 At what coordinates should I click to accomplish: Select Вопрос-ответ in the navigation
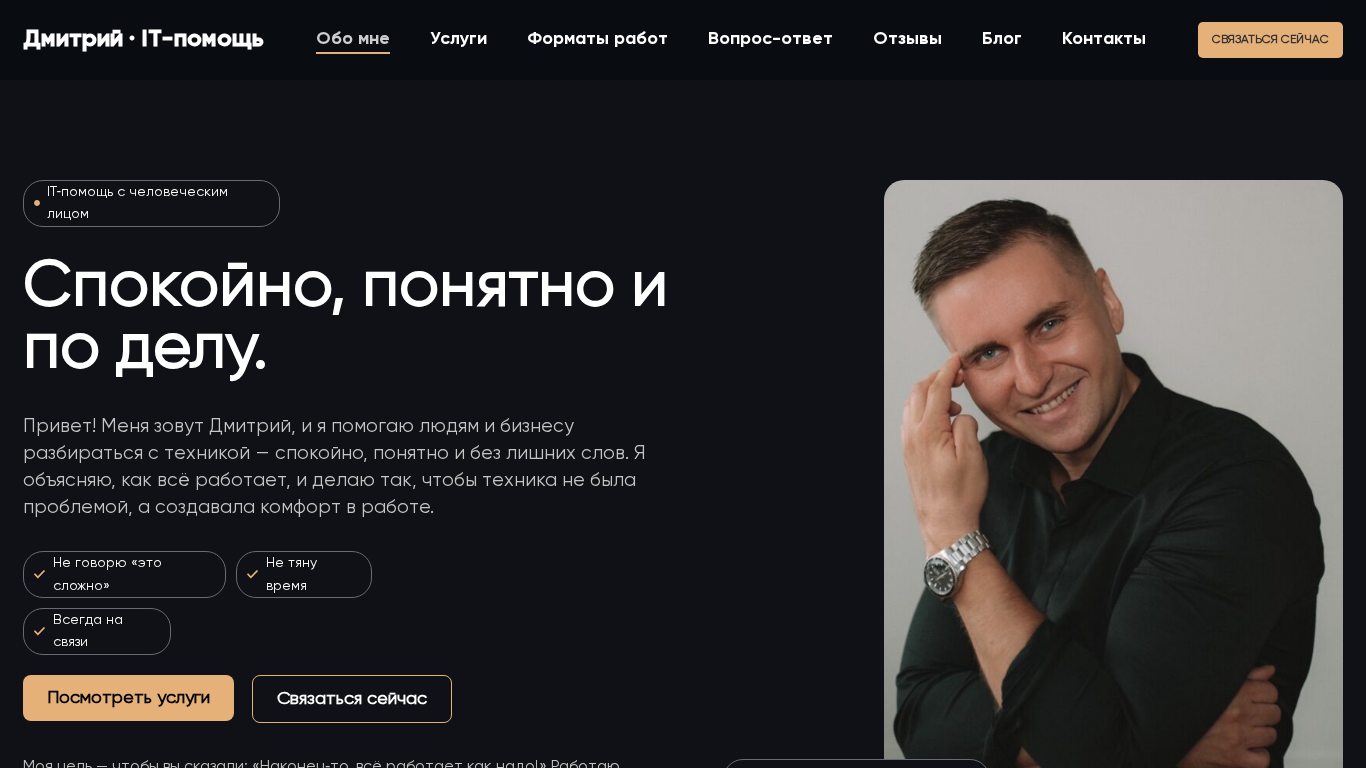[x=770, y=39]
